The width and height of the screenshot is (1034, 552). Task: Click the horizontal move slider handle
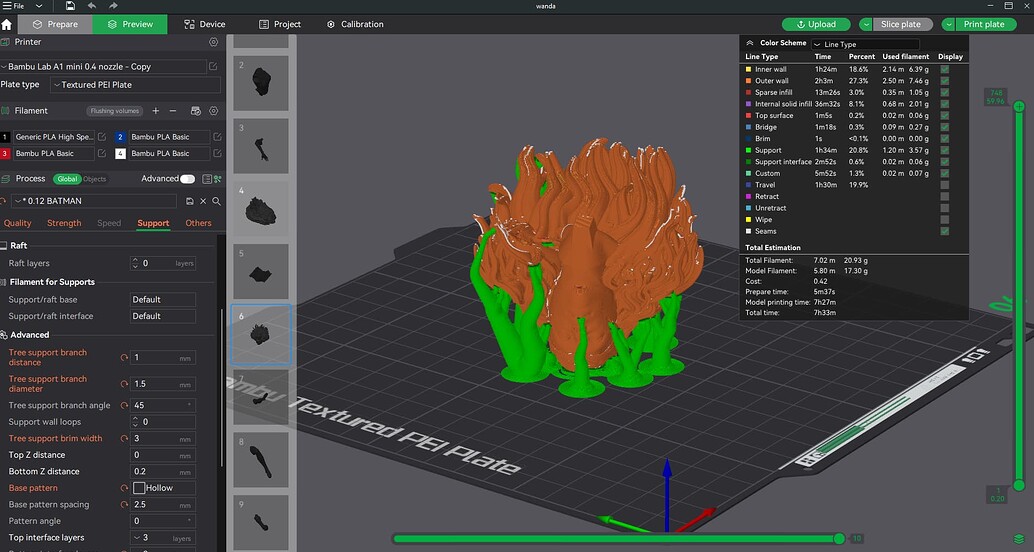[839, 539]
